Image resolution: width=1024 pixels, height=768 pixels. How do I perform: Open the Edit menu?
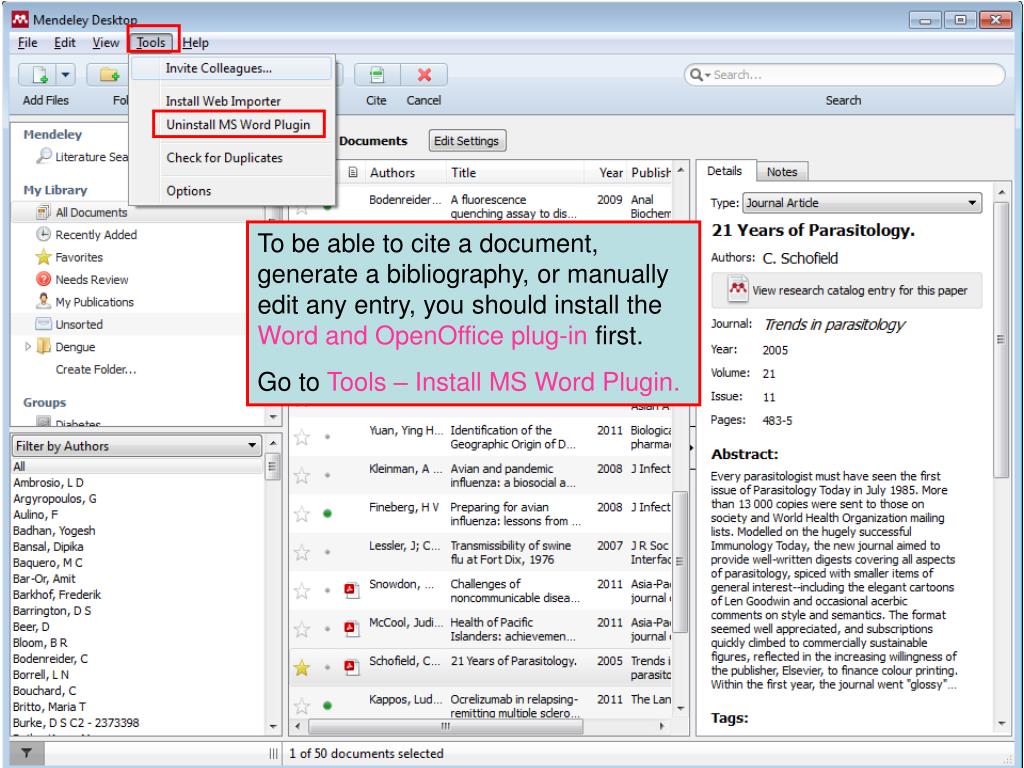65,43
